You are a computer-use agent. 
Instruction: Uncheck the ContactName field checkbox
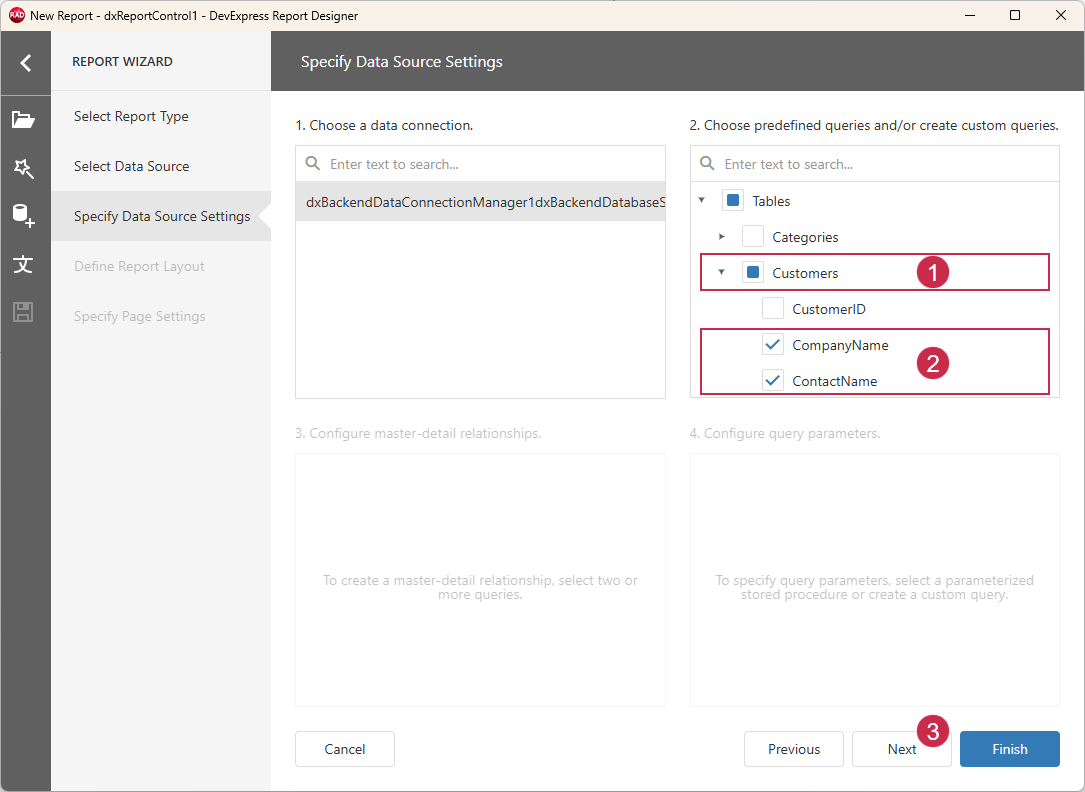pos(773,380)
